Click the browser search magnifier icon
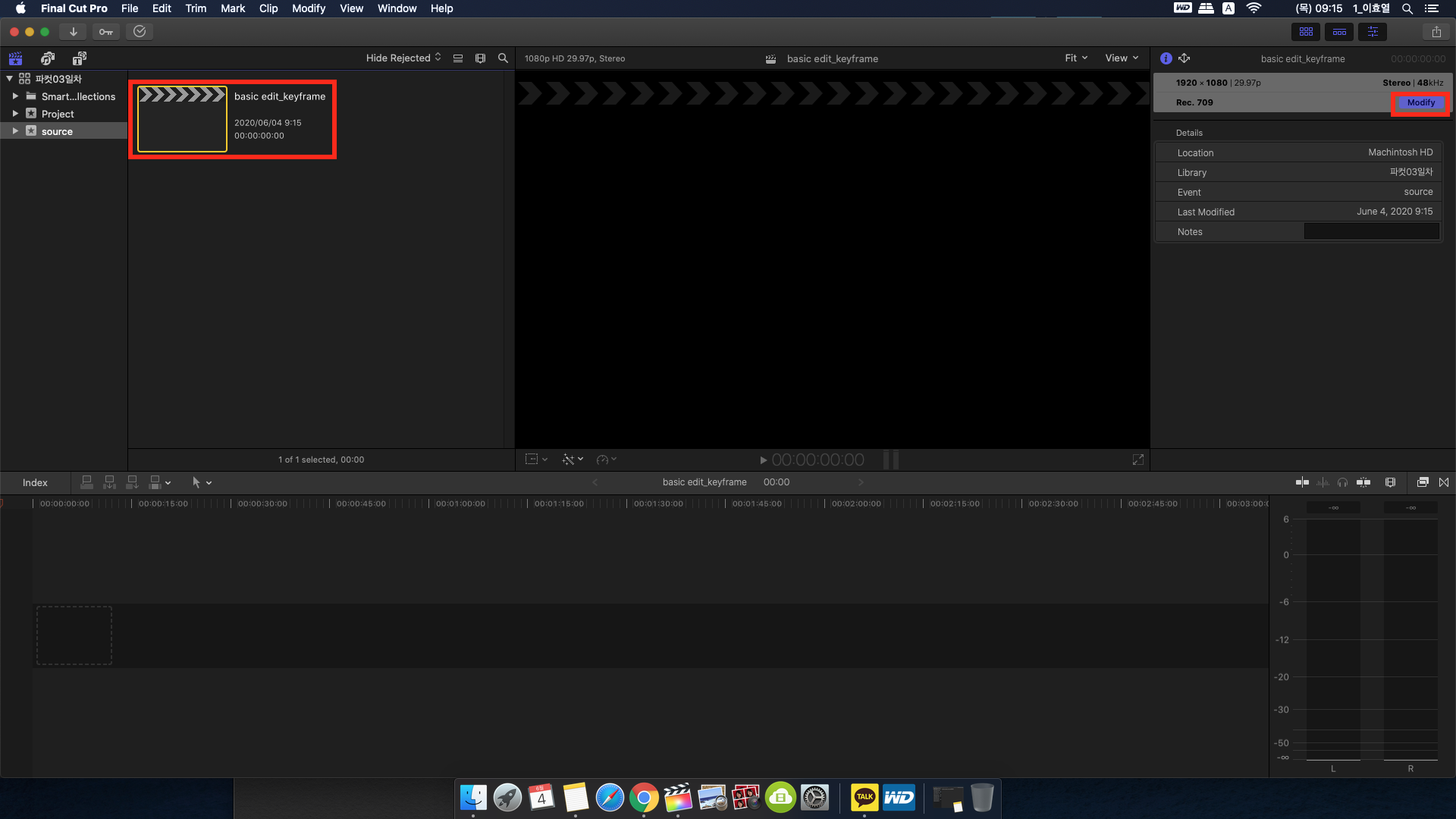Screen dimensions: 1456x819 click(503, 58)
